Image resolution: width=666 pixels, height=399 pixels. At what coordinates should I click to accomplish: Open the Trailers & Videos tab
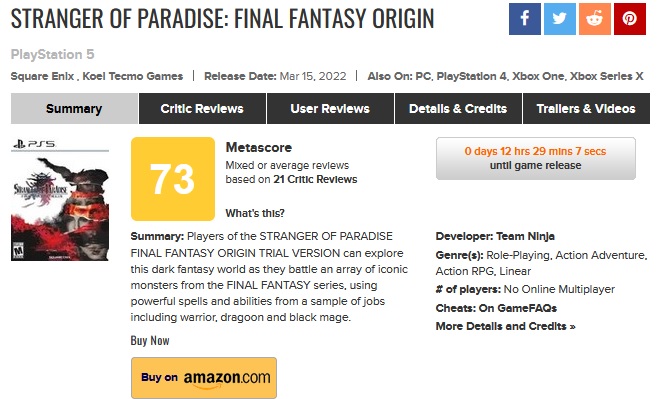[x=586, y=109]
